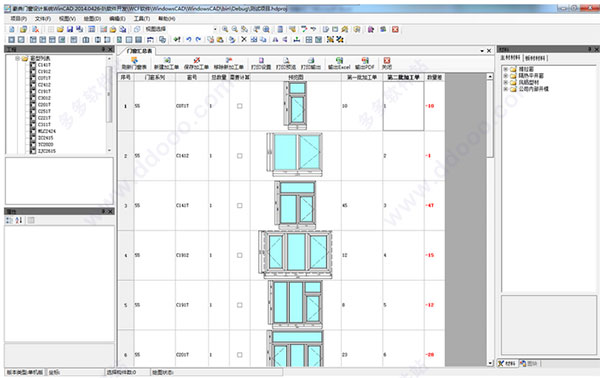Click the 保存加工单 save work order icon
Screen dimensions: 600x378
pos(196,61)
